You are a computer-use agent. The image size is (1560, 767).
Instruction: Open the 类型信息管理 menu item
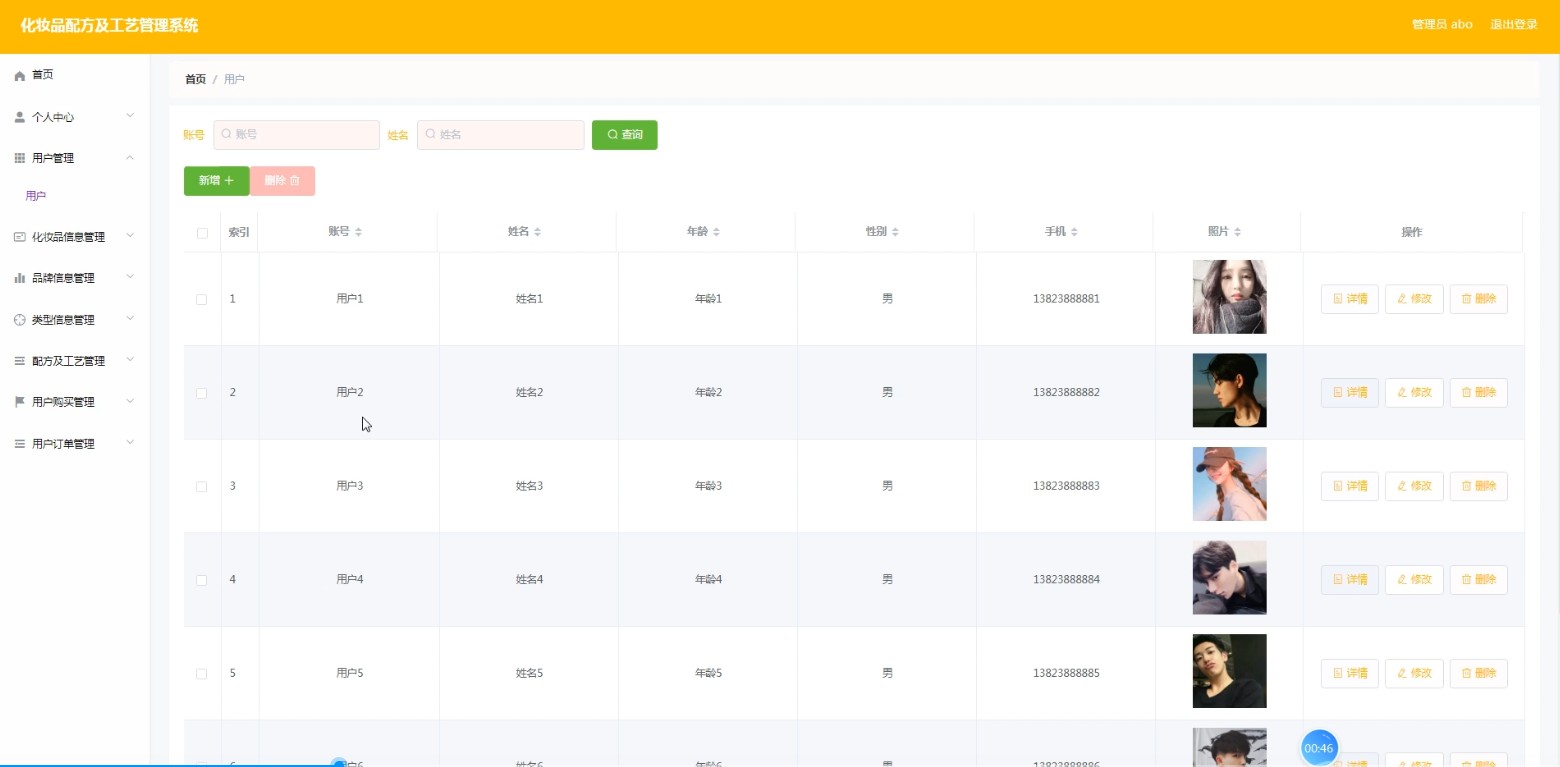click(63, 320)
